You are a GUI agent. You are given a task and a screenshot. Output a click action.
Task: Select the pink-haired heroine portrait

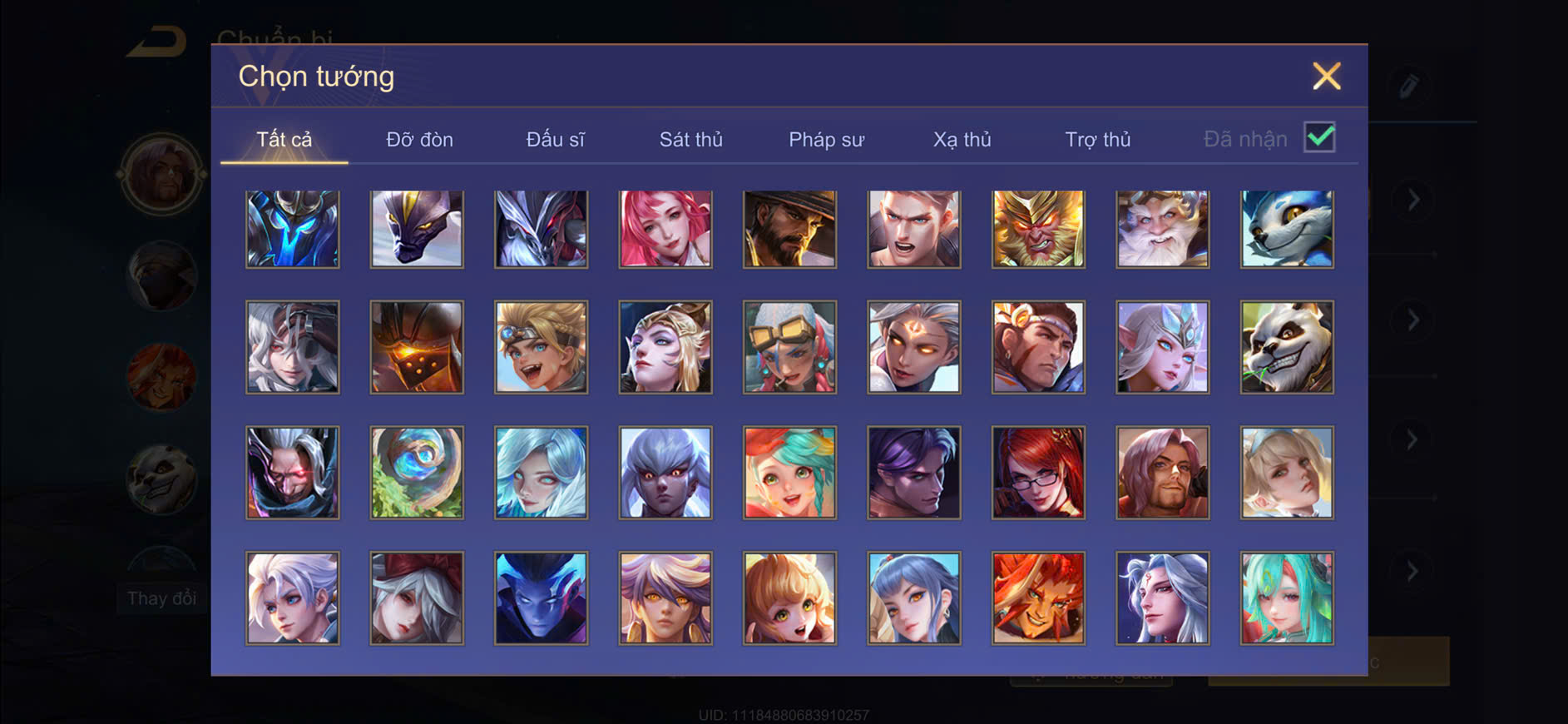(665, 229)
